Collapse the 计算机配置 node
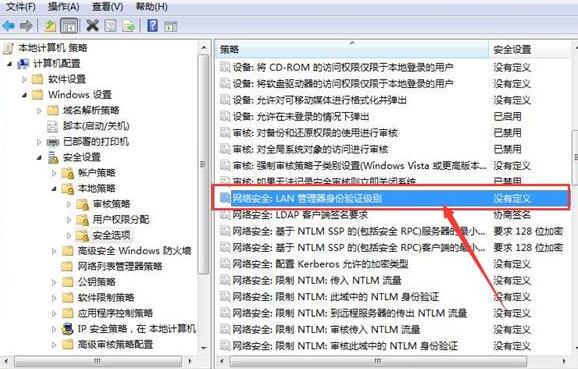The width and height of the screenshot is (578, 369). pos(10,64)
